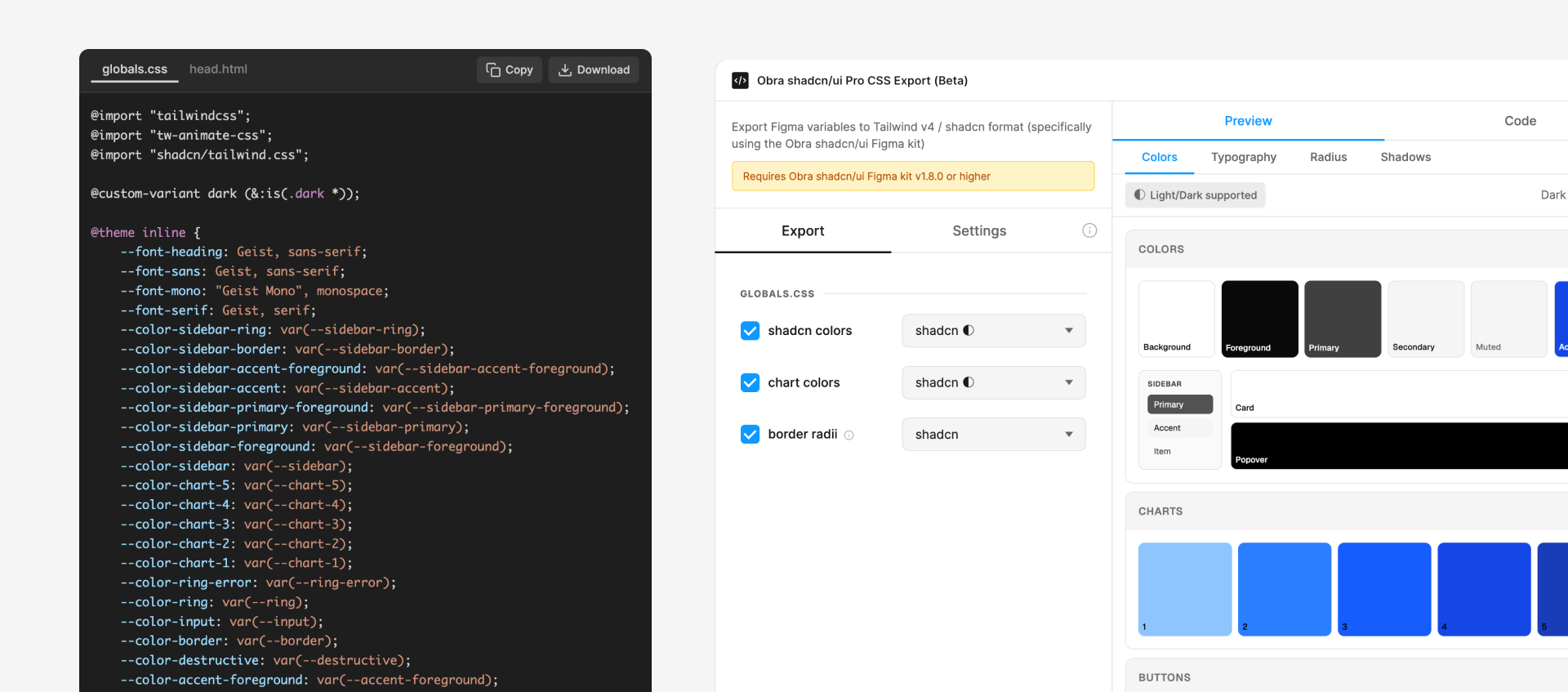1568x692 pixels.
Task: Open the Settings tab
Action: click(979, 231)
